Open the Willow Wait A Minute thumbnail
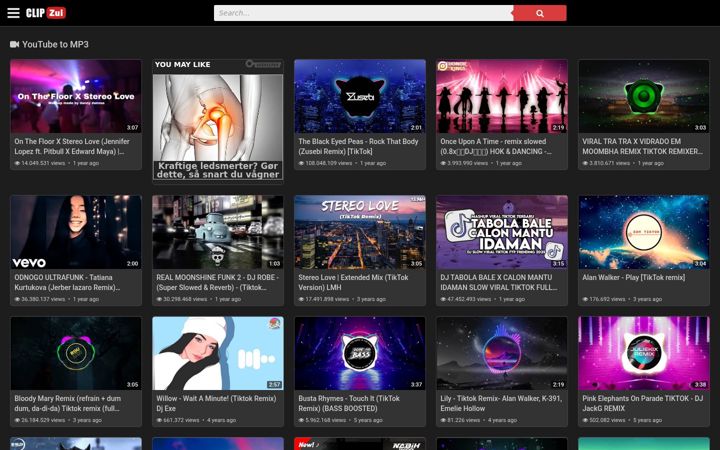 pos(218,353)
